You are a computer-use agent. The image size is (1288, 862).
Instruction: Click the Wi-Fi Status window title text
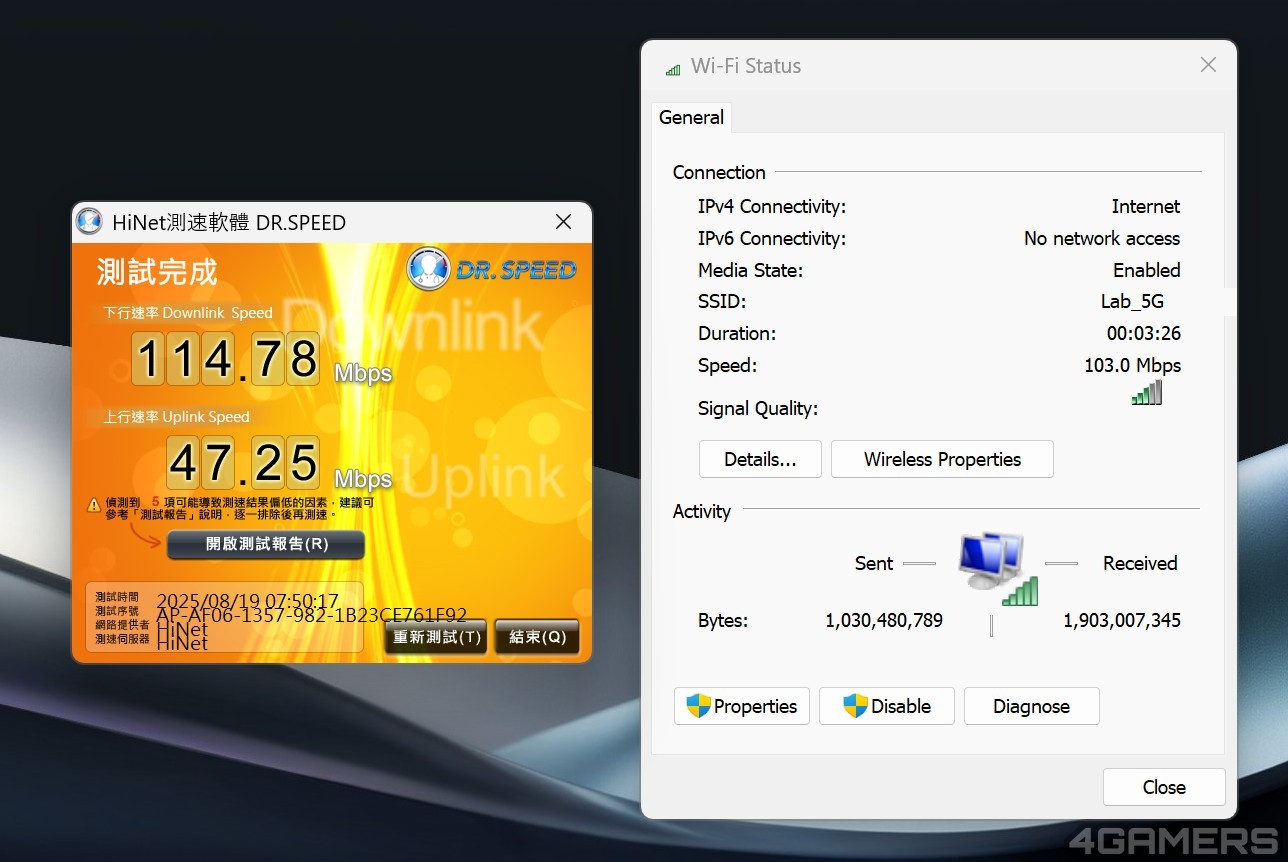pos(746,66)
